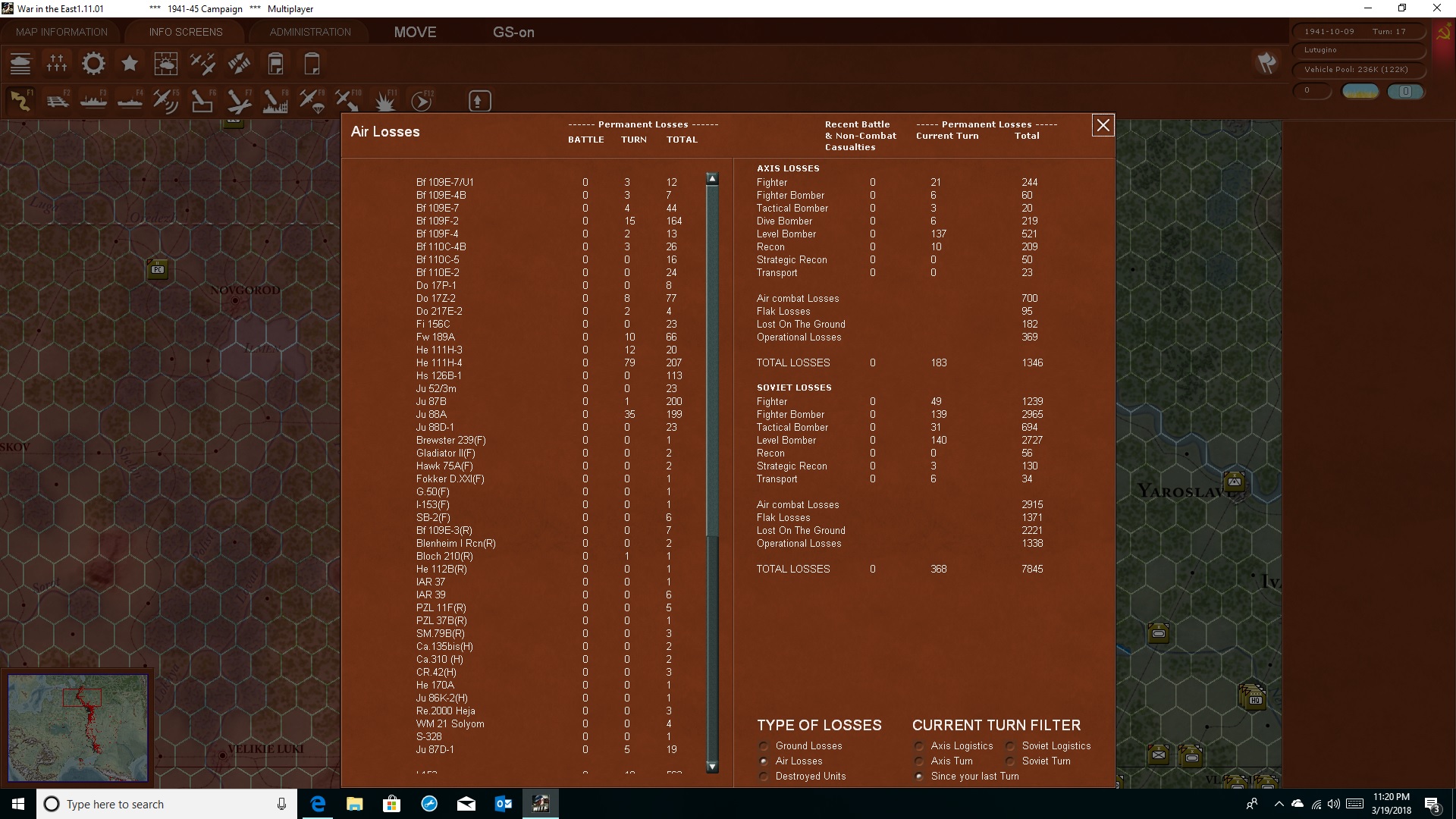Click aircraft list scroll down arrow
1456x819 pixels.
(712, 767)
